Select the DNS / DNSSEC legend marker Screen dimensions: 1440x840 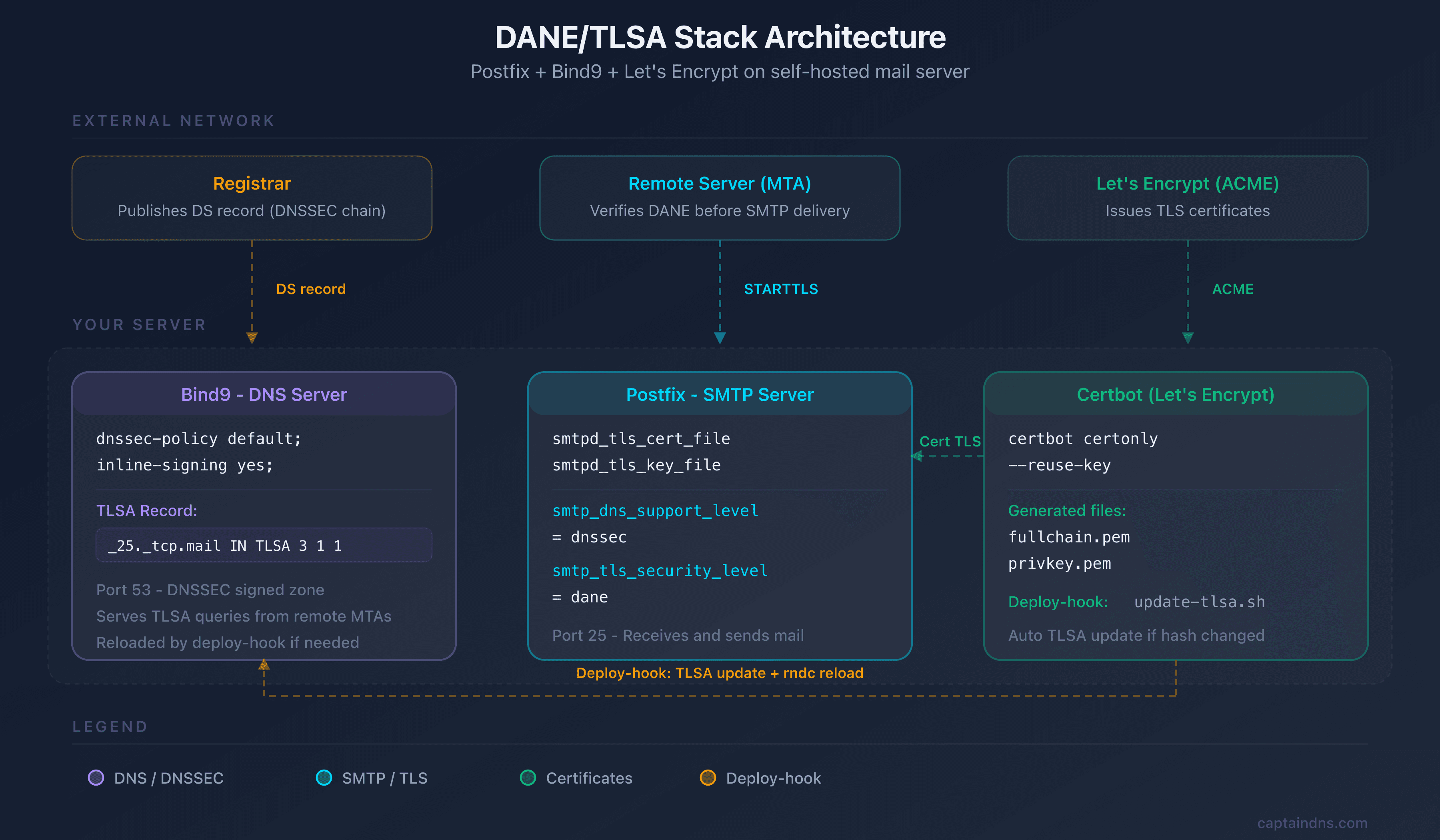click(96, 778)
